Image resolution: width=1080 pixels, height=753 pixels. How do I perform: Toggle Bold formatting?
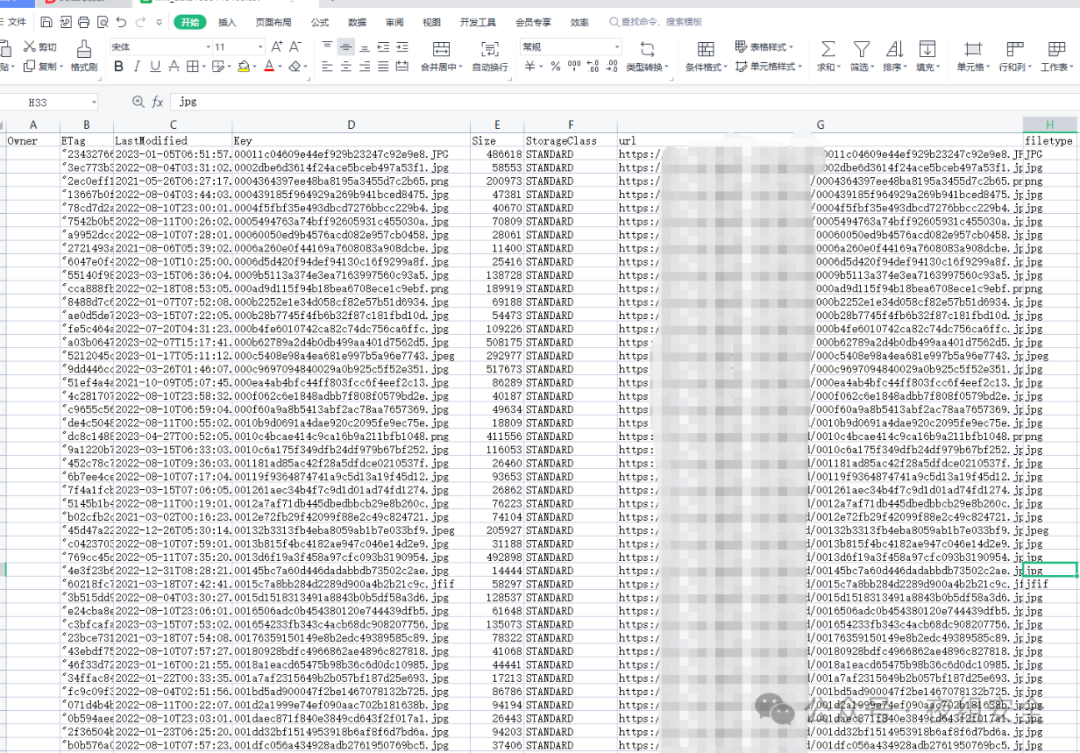[x=119, y=67]
